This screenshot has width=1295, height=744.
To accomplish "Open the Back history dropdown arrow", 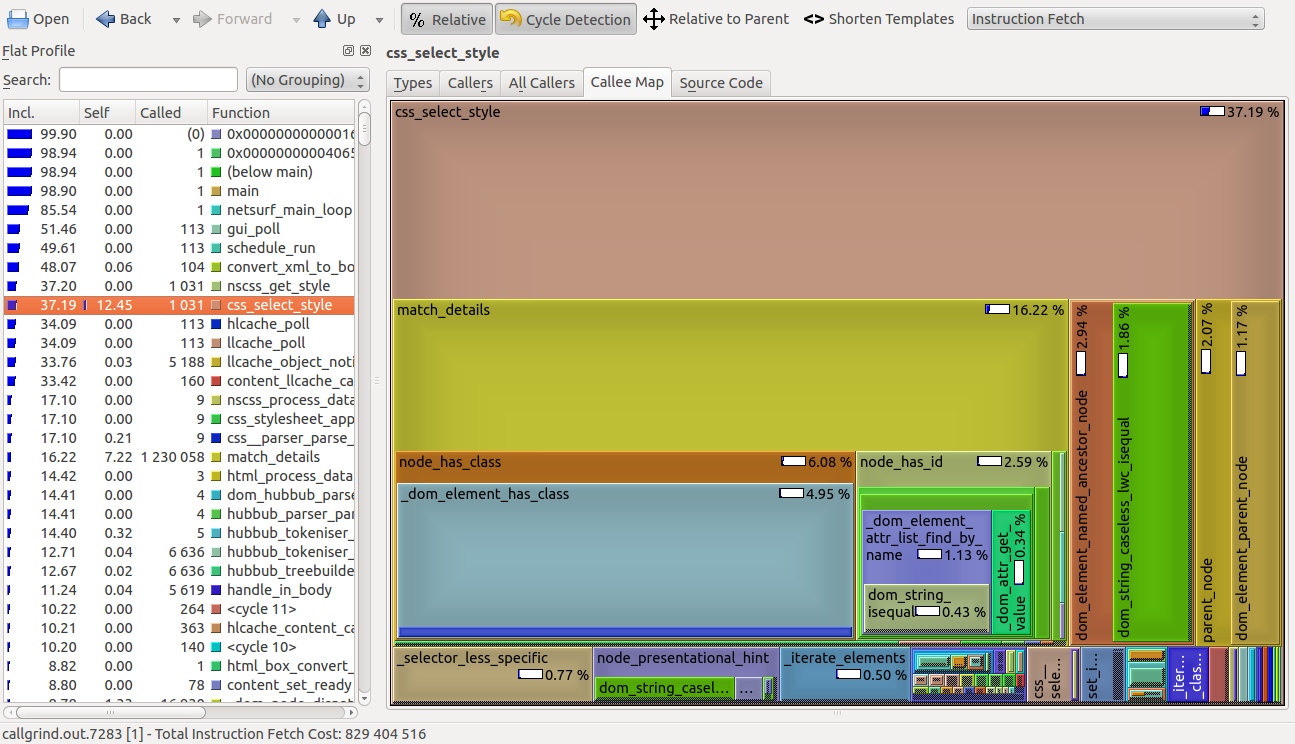I will coord(176,19).
